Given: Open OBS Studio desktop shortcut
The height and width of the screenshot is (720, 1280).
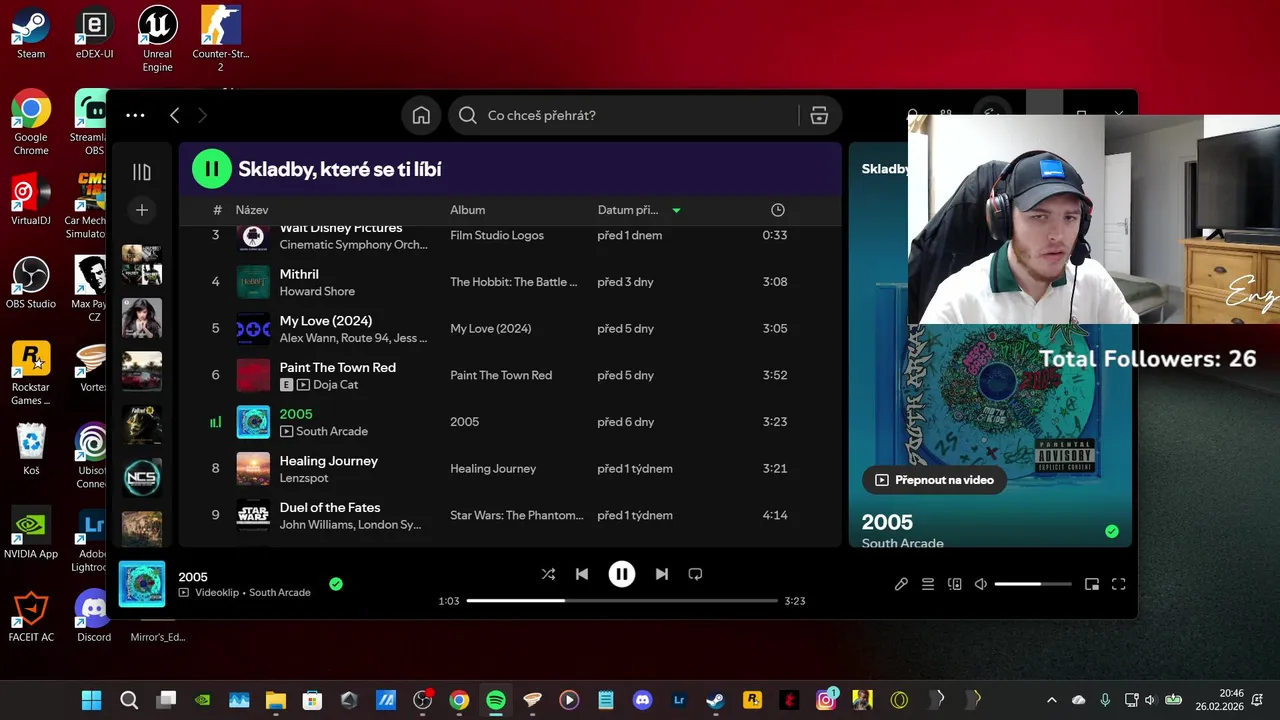Looking at the screenshot, I should (31, 282).
